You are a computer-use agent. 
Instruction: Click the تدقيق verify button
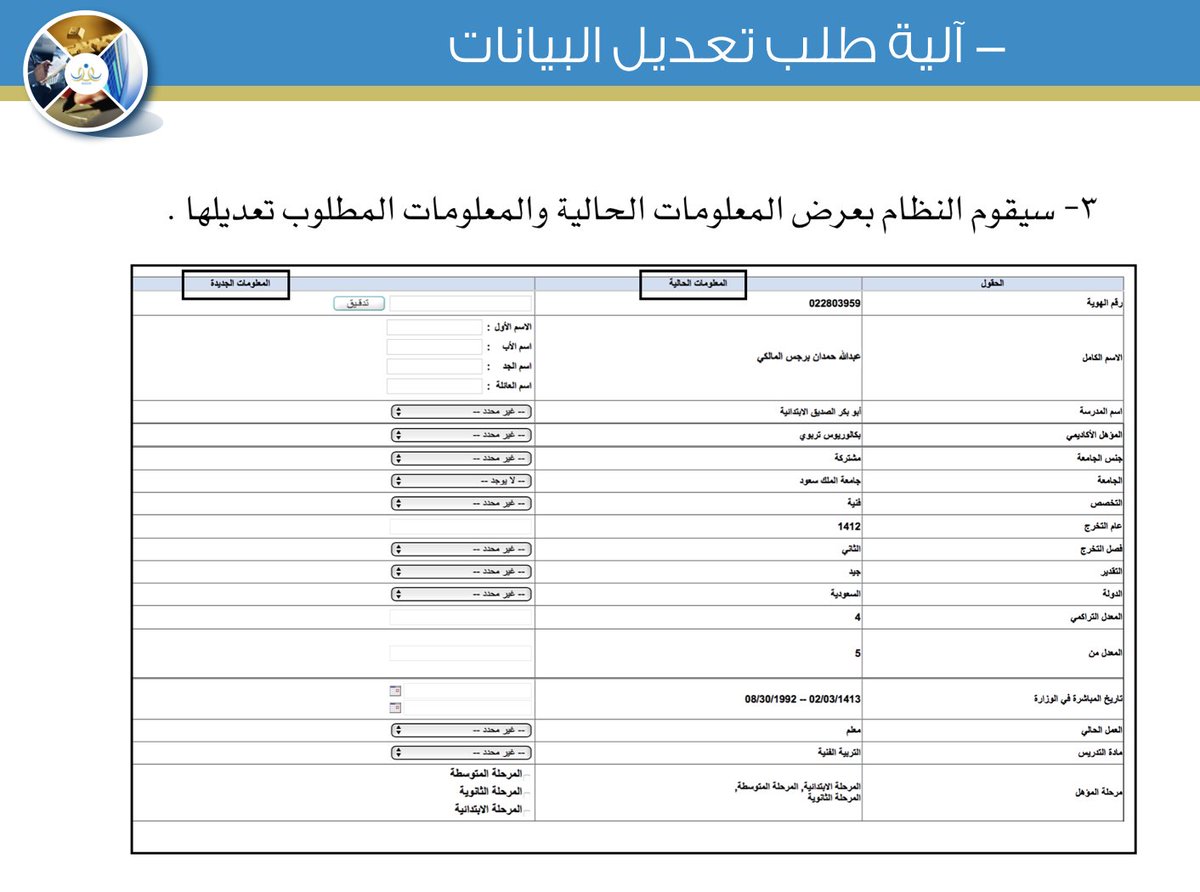[358, 303]
